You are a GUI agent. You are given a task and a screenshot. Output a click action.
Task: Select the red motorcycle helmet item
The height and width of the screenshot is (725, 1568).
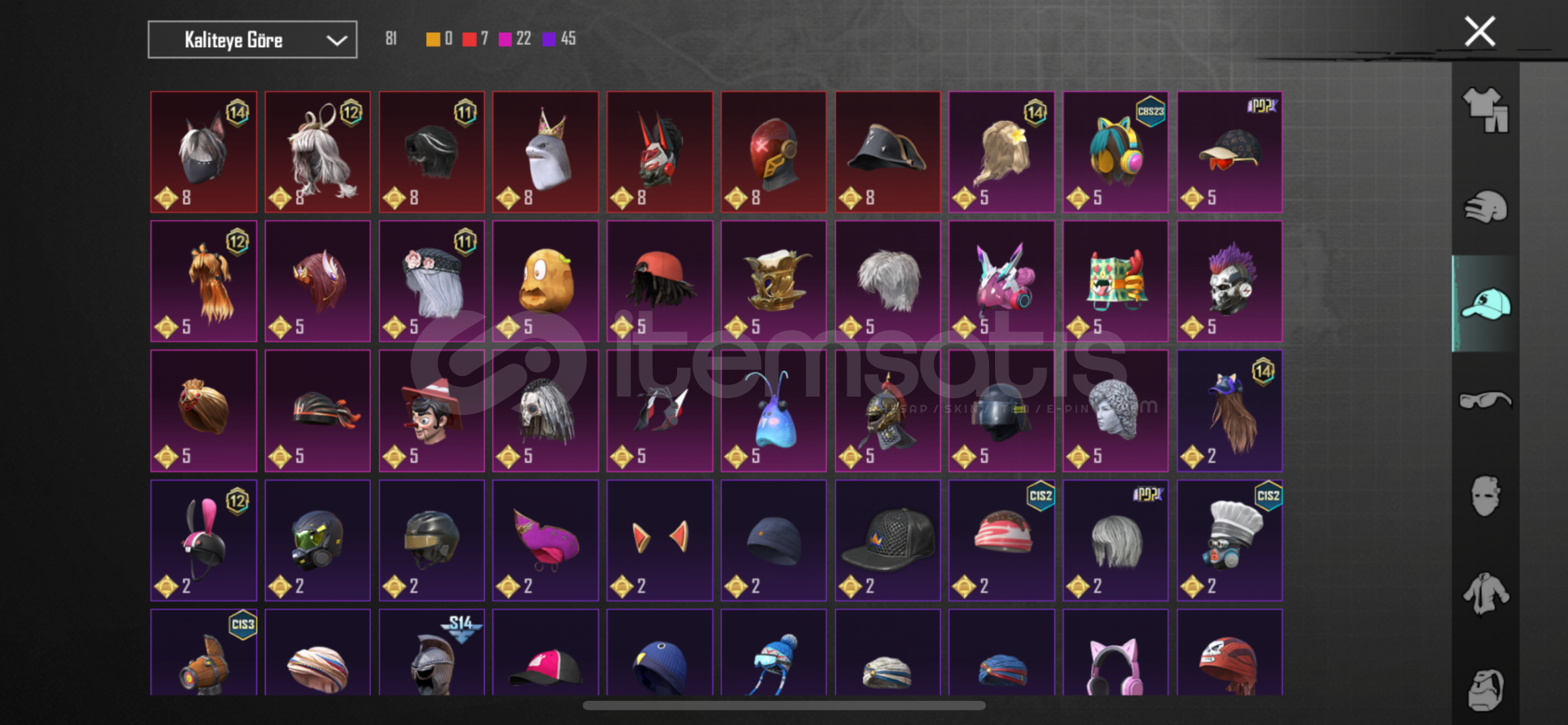pos(774,152)
